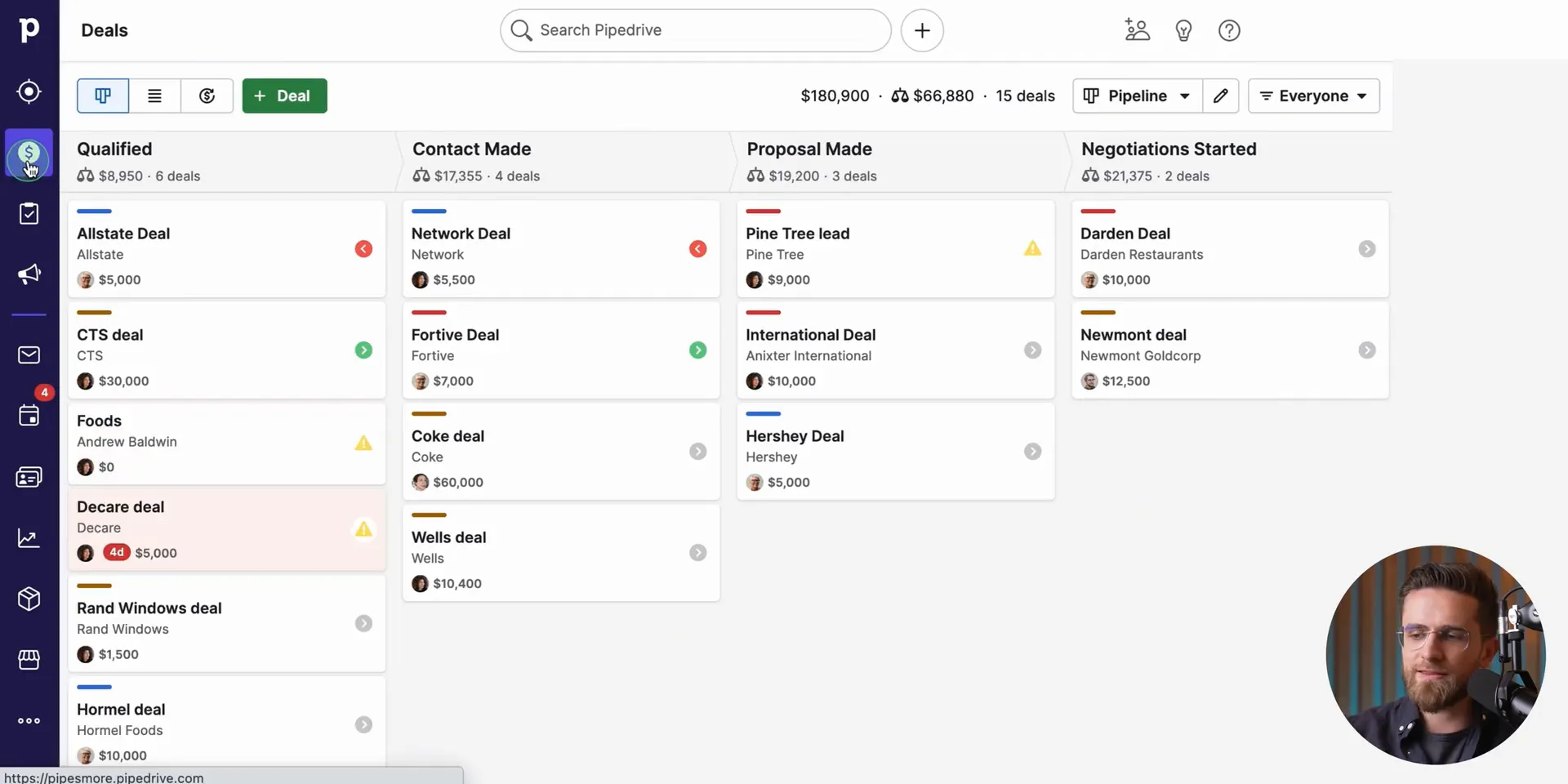Screen dimensions: 1568x784
Task: Click warning triangle on Foods deal
Action: 363,443
